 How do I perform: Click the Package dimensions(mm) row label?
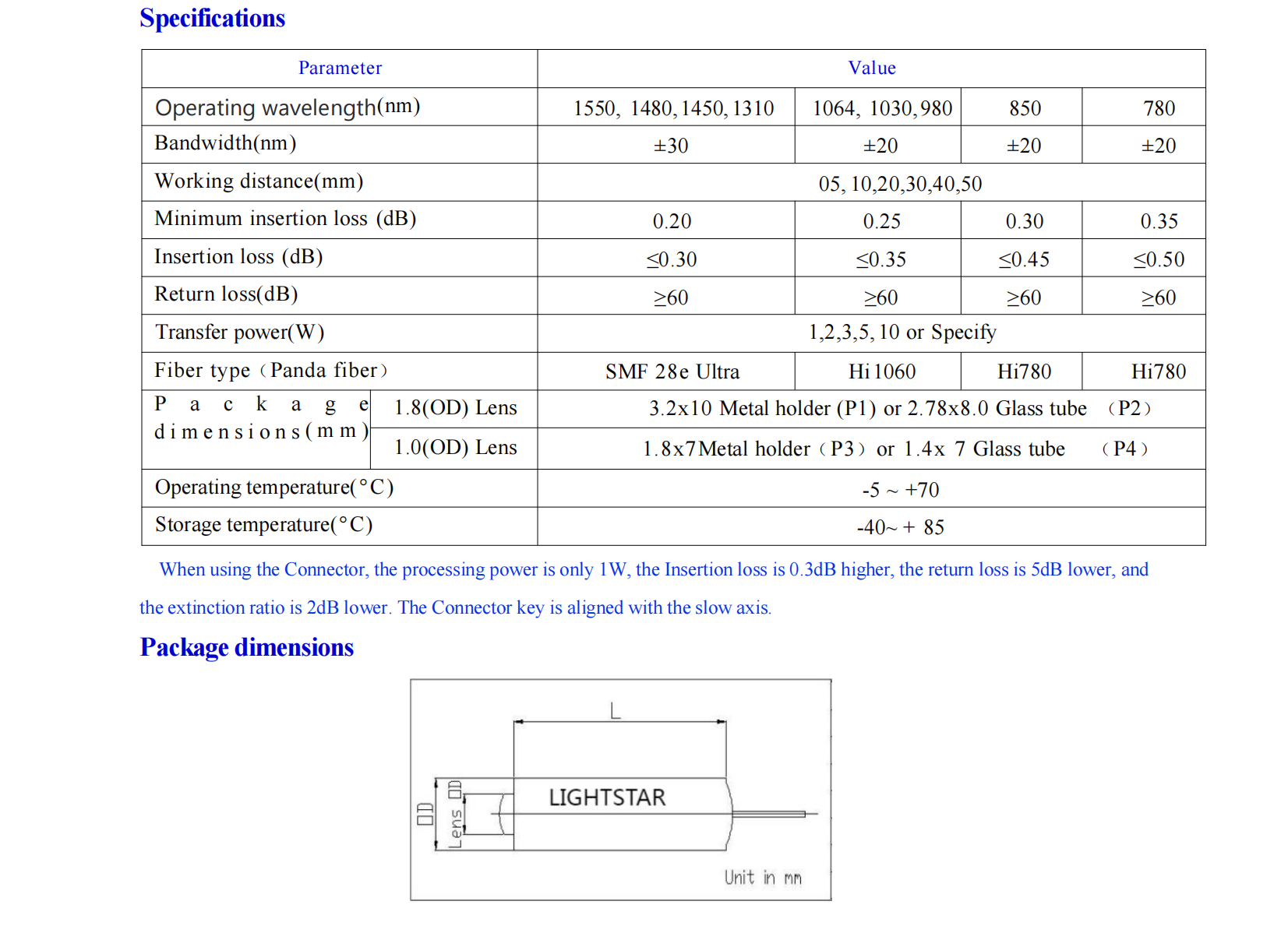coord(261,417)
